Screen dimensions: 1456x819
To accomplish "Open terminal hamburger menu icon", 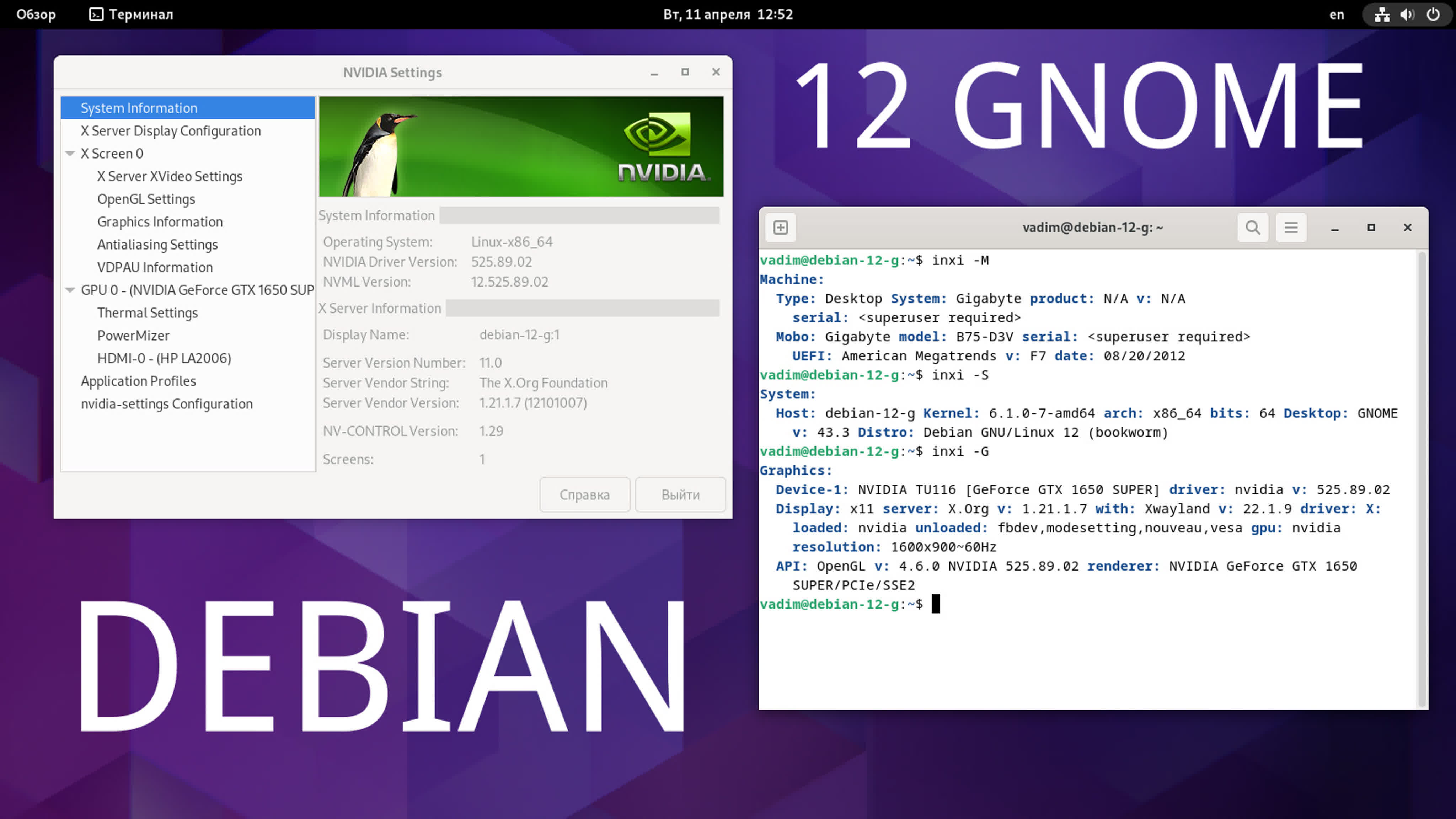I will (x=1291, y=227).
